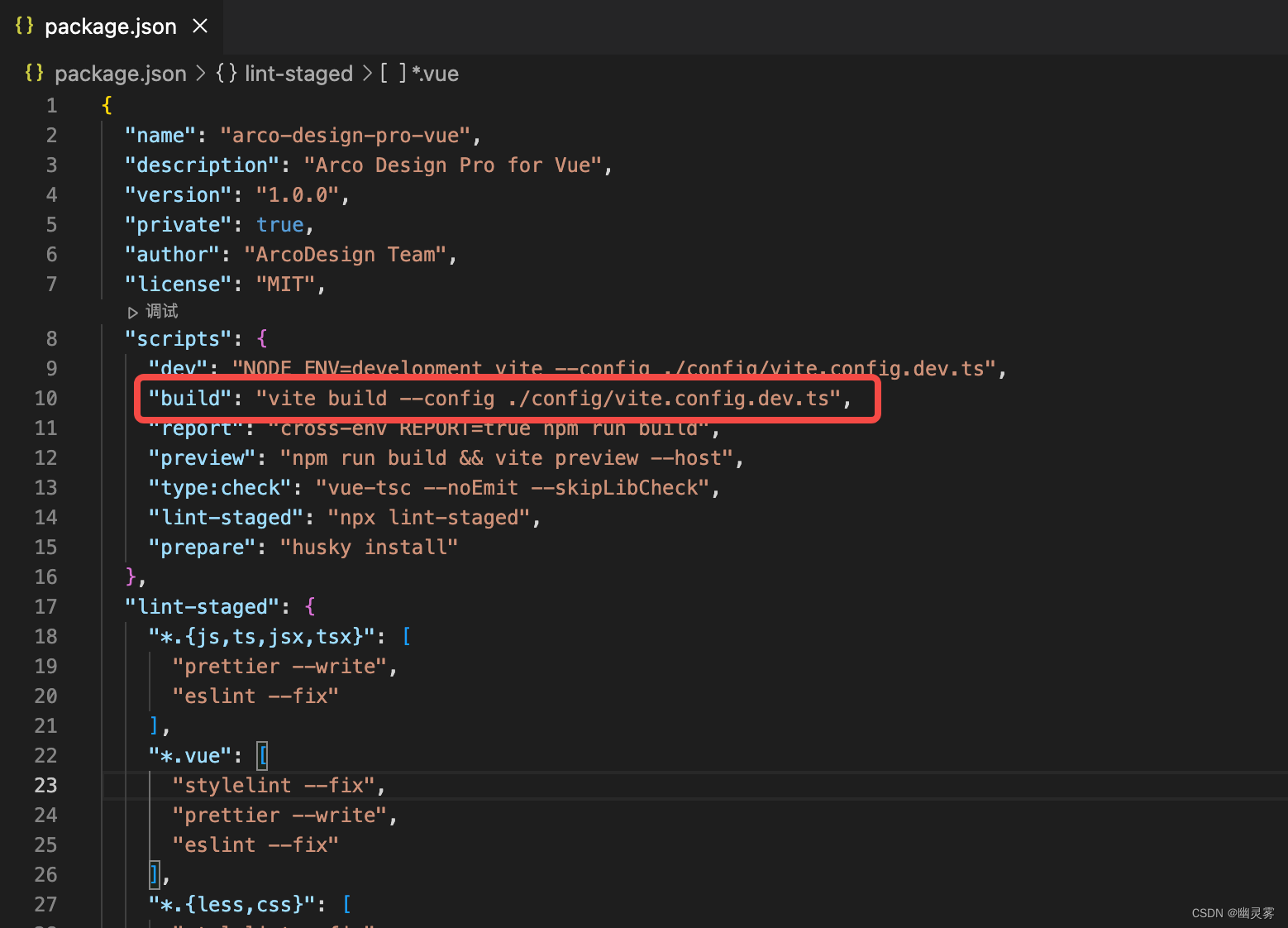Image resolution: width=1288 pixels, height=928 pixels.
Task: Click the "lint-staged" key on line 17
Action: [x=203, y=607]
